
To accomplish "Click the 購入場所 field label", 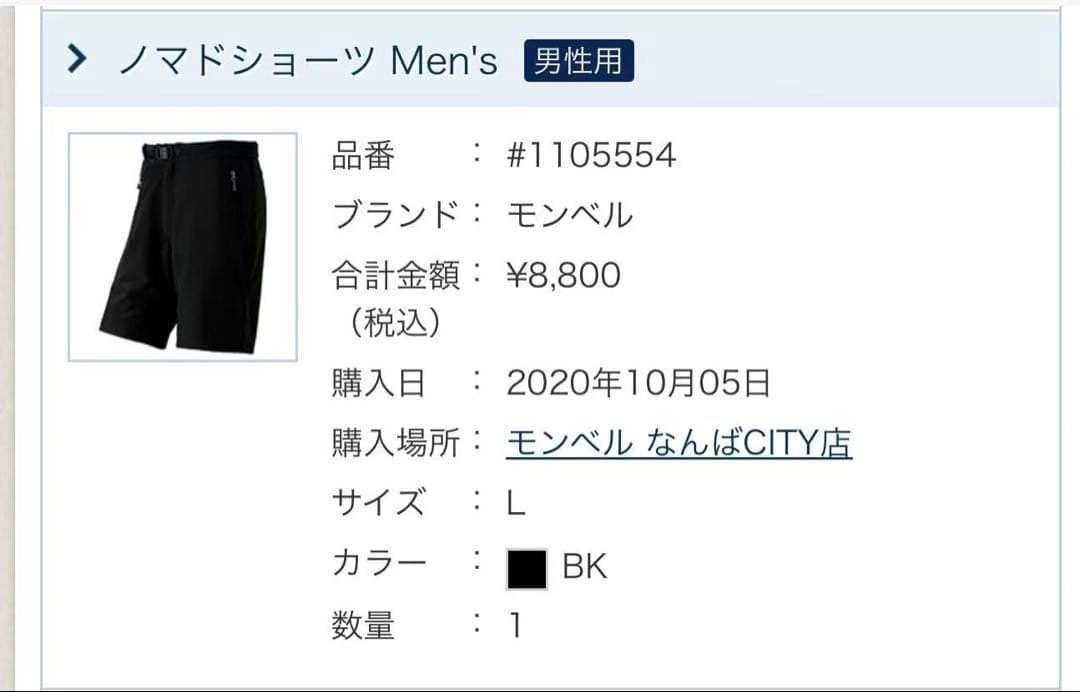I will 395,443.
